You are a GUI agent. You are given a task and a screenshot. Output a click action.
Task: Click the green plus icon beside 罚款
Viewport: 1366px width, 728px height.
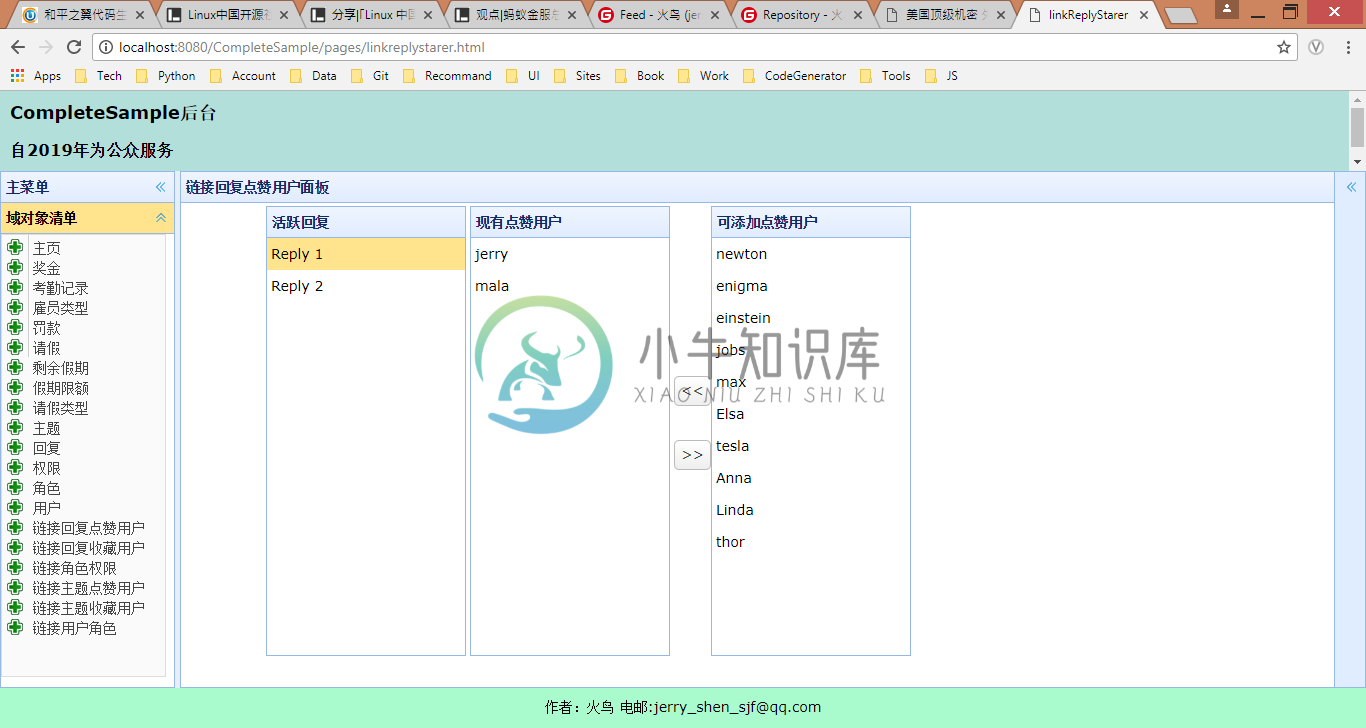(15, 327)
